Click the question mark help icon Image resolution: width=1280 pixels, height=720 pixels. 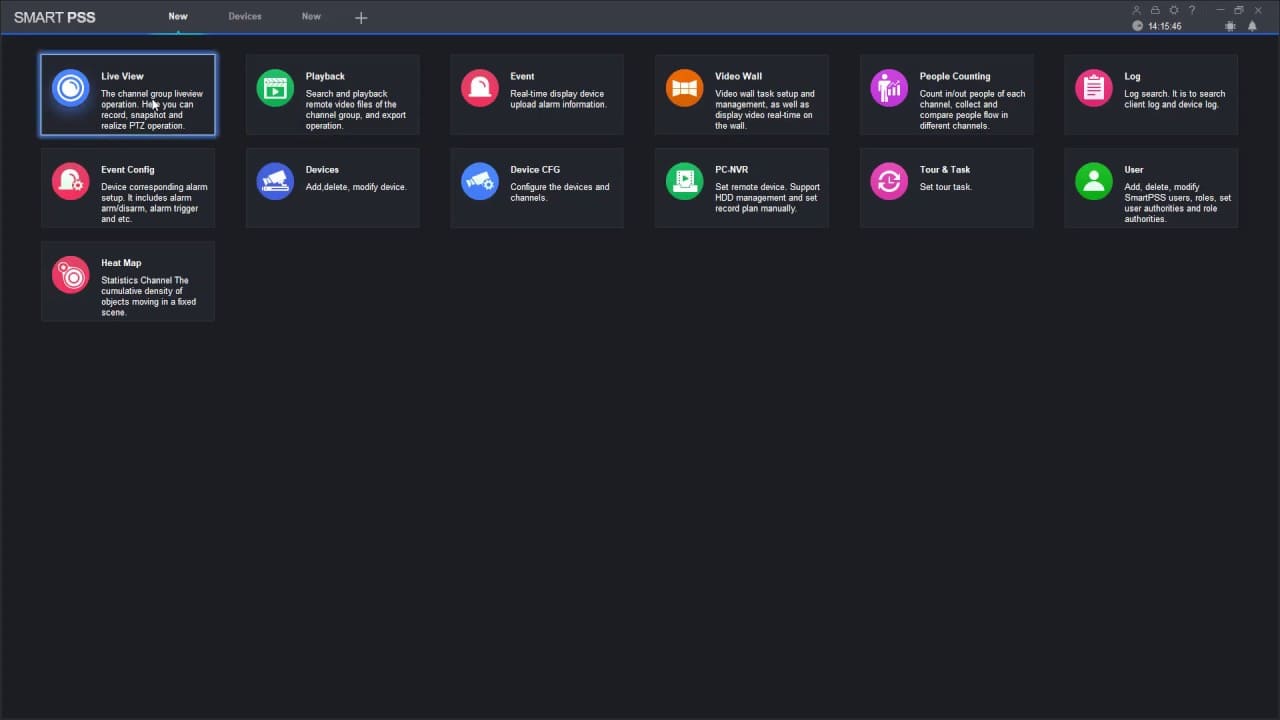1192,10
